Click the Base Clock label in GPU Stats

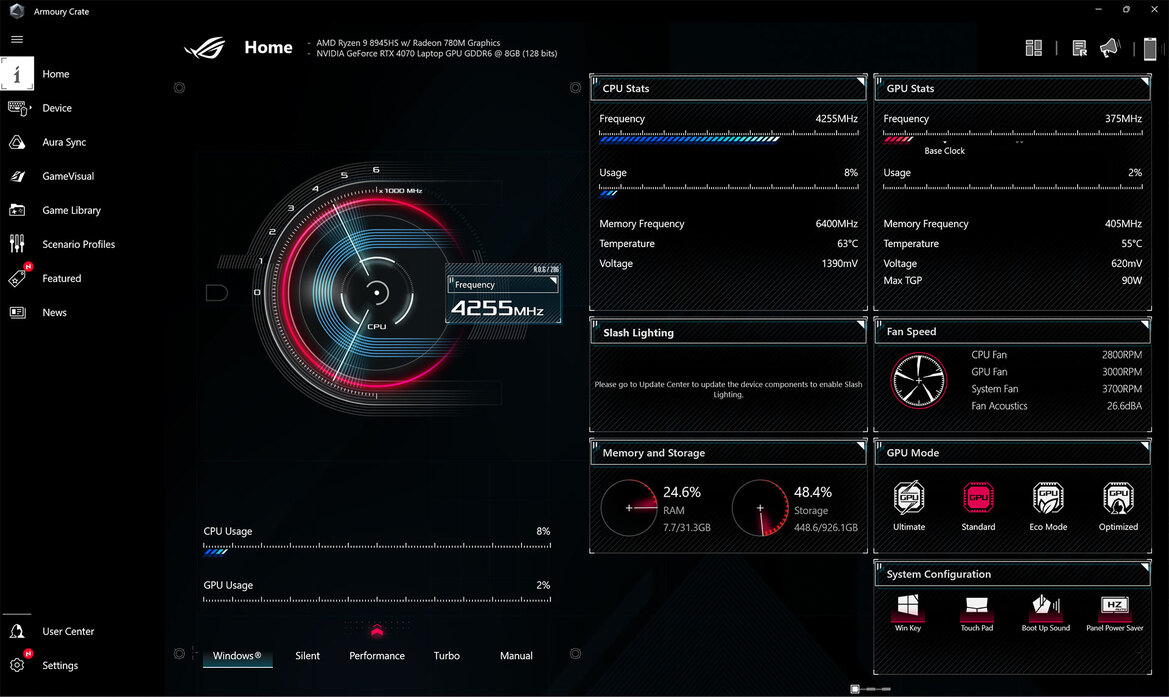(x=944, y=151)
